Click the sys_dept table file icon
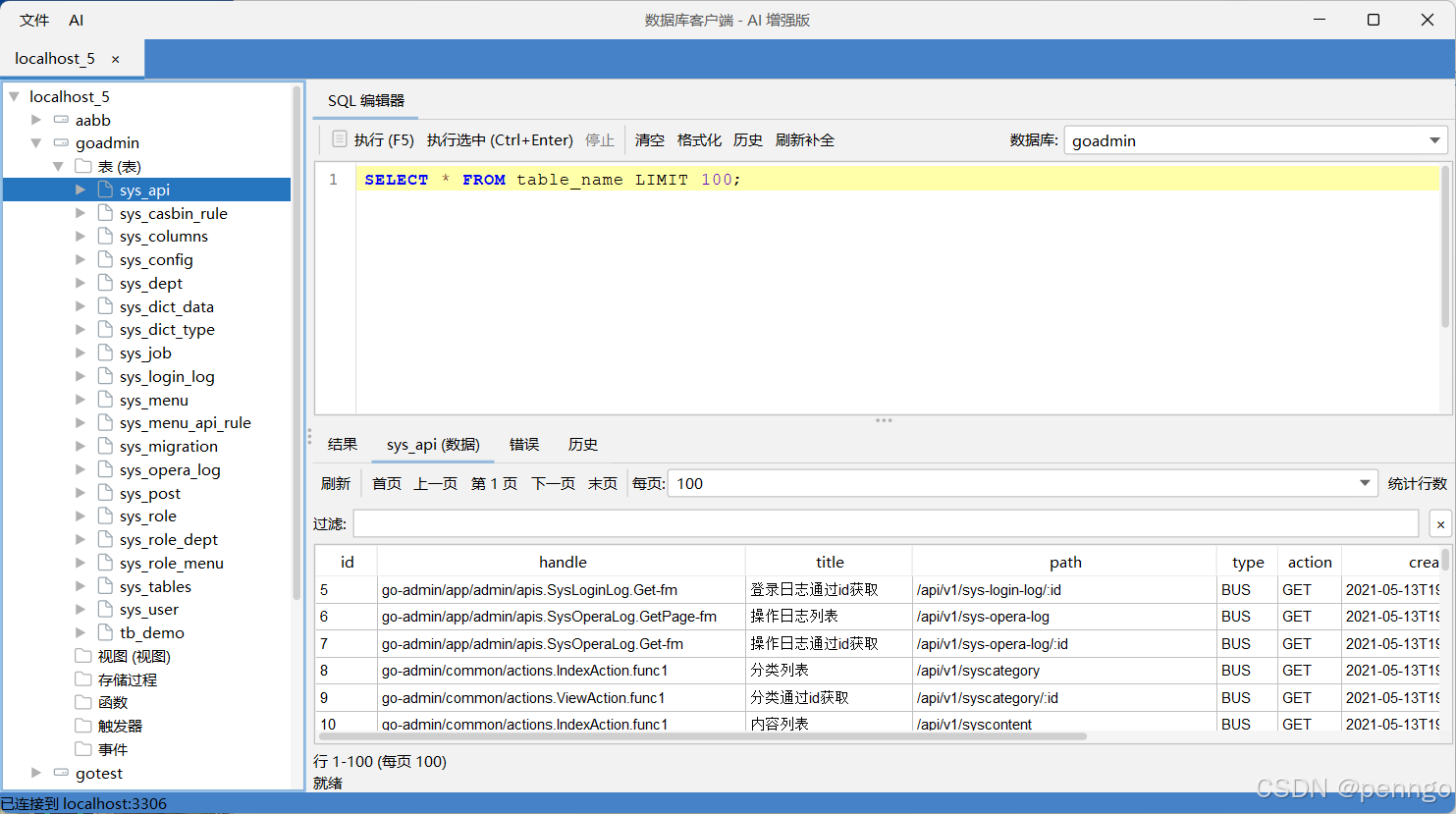Image resolution: width=1456 pixels, height=814 pixels. point(106,283)
